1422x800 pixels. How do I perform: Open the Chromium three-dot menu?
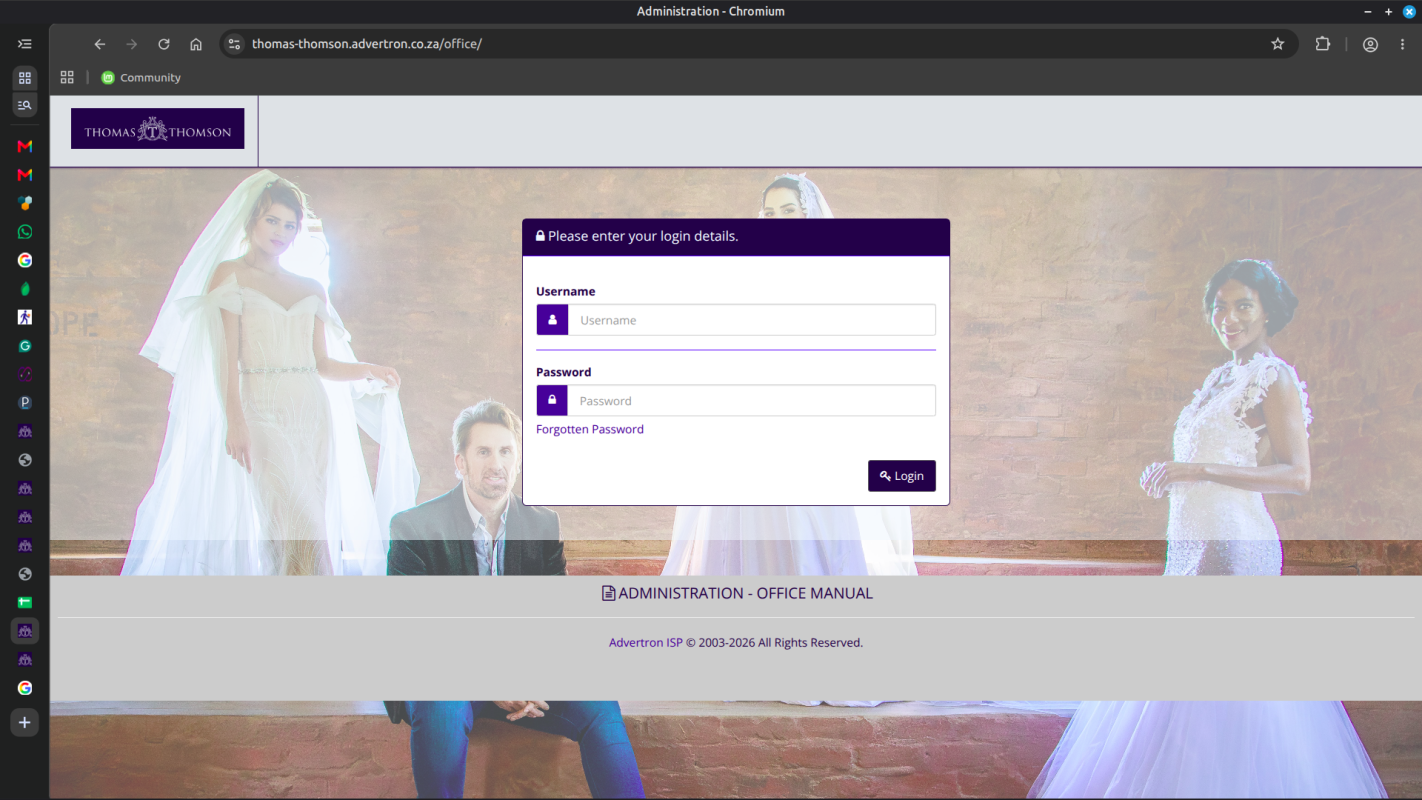(1403, 44)
